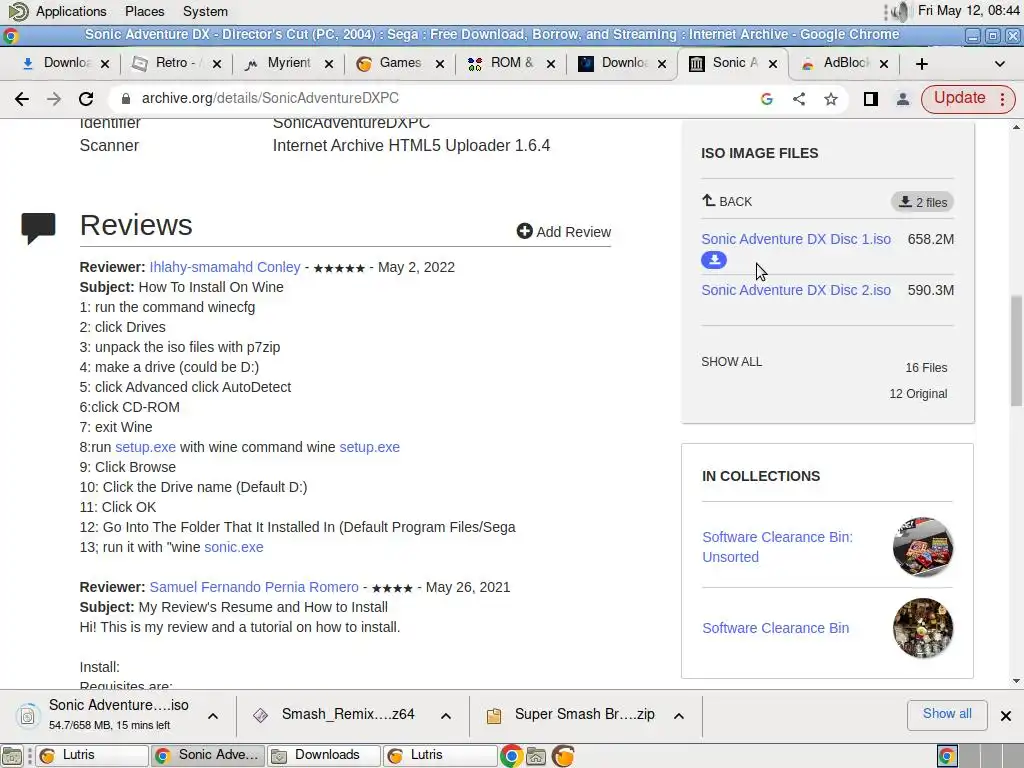Open the Places menu

click(x=144, y=11)
